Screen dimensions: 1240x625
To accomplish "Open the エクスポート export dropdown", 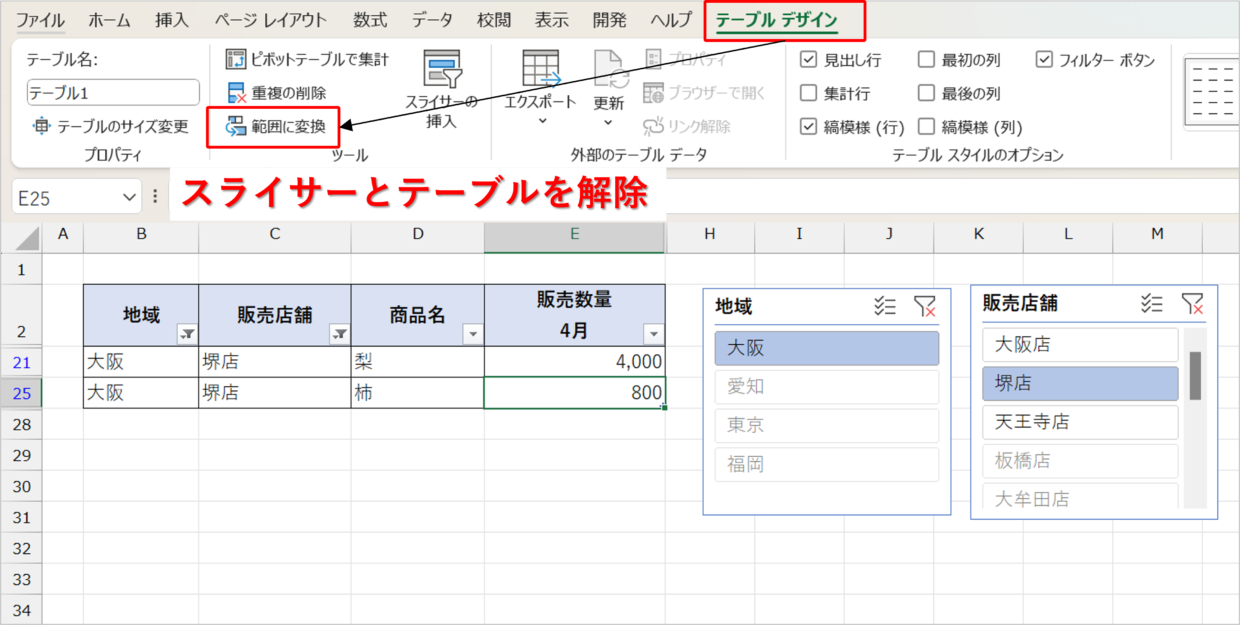I will click(541, 121).
